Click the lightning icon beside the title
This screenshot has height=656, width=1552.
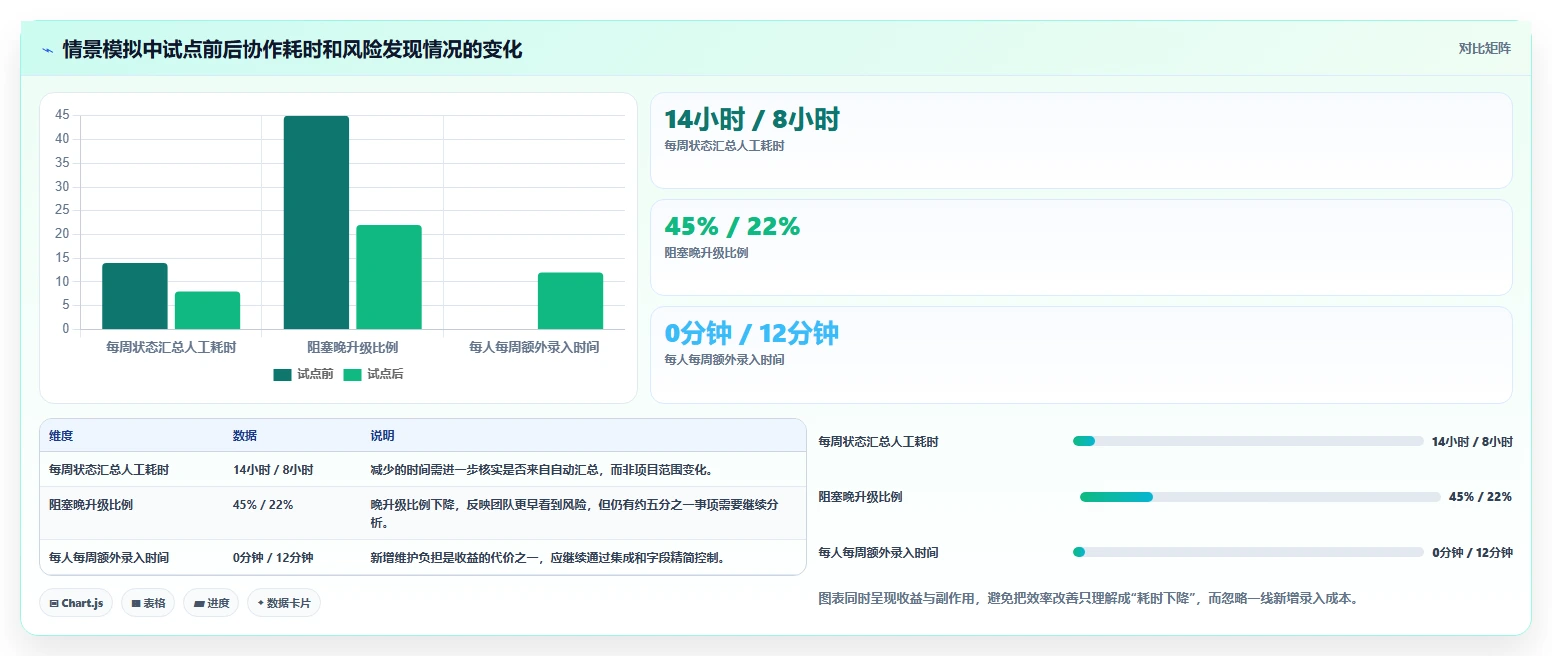click(x=48, y=50)
